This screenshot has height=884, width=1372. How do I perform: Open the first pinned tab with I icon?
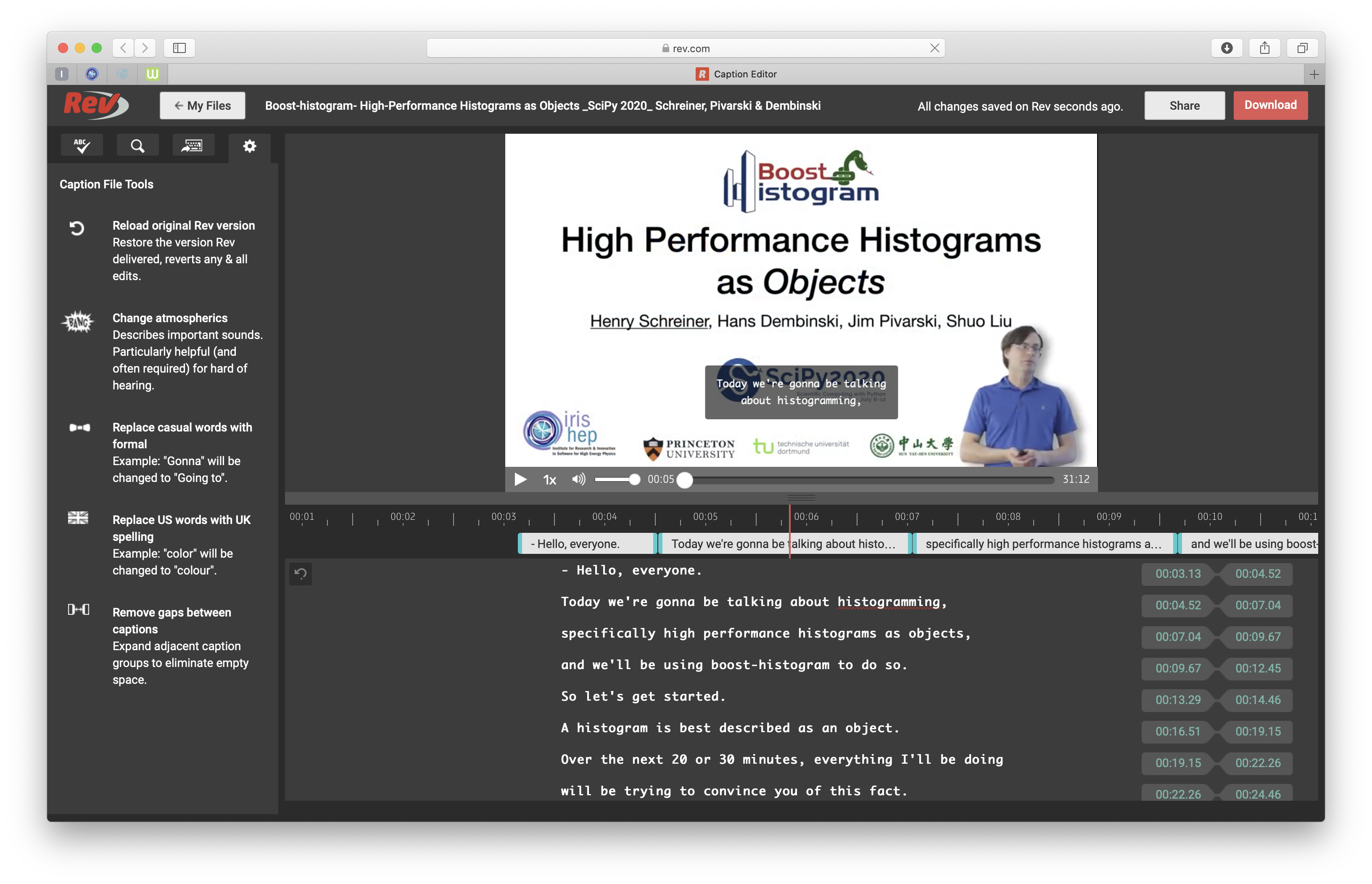(x=62, y=74)
